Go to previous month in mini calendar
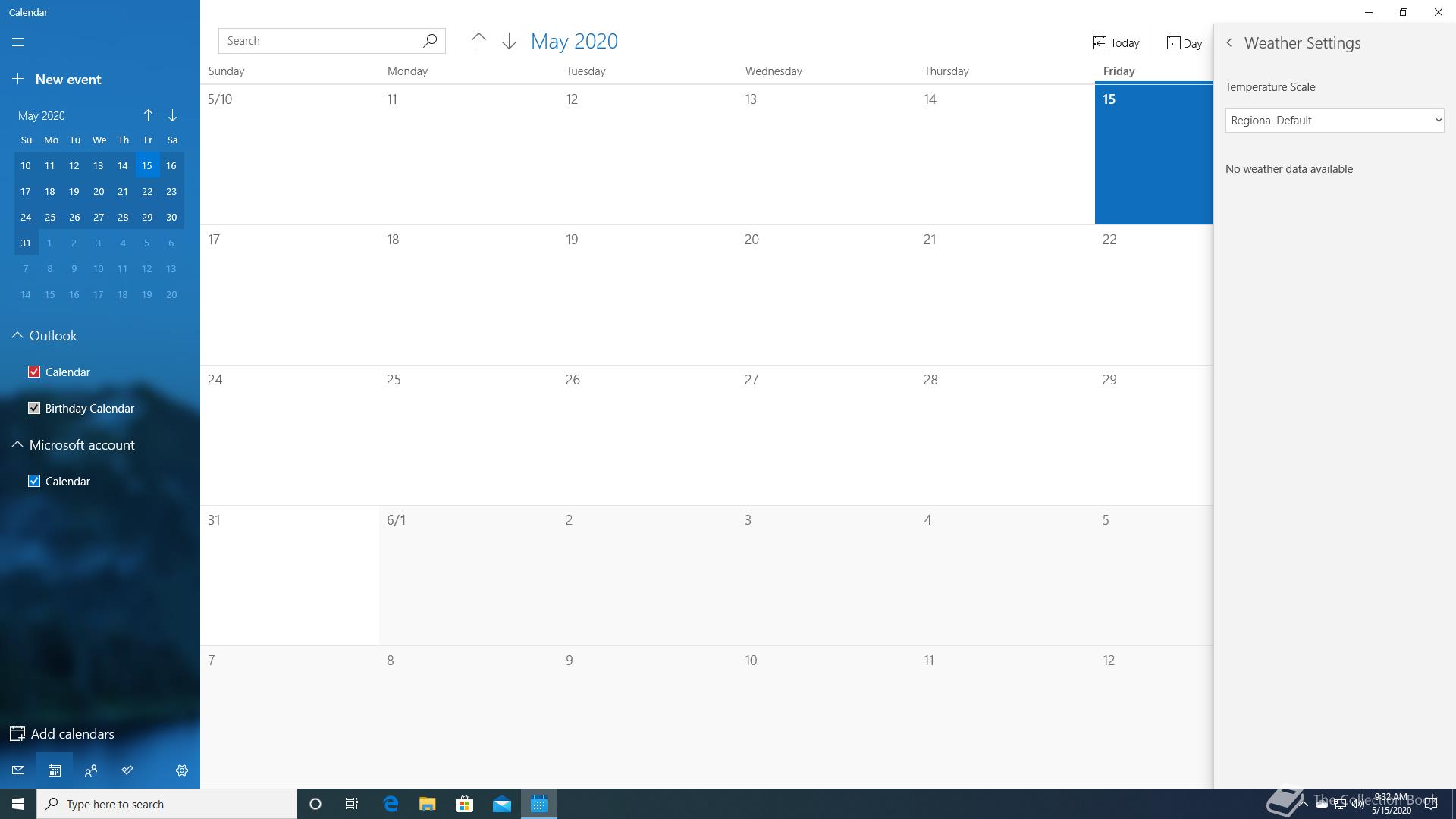 (148, 115)
